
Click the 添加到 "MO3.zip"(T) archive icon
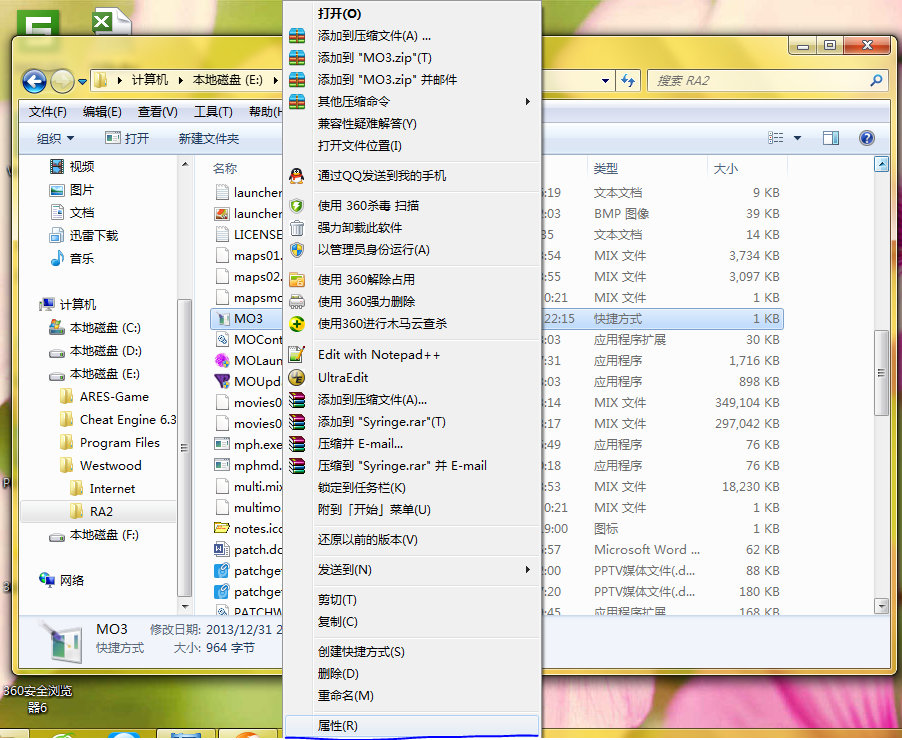297,58
